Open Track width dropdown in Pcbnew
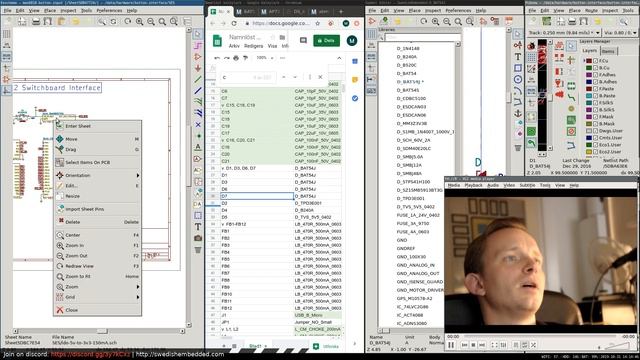This screenshot has width=640, height=360. (x=598, y=32)
